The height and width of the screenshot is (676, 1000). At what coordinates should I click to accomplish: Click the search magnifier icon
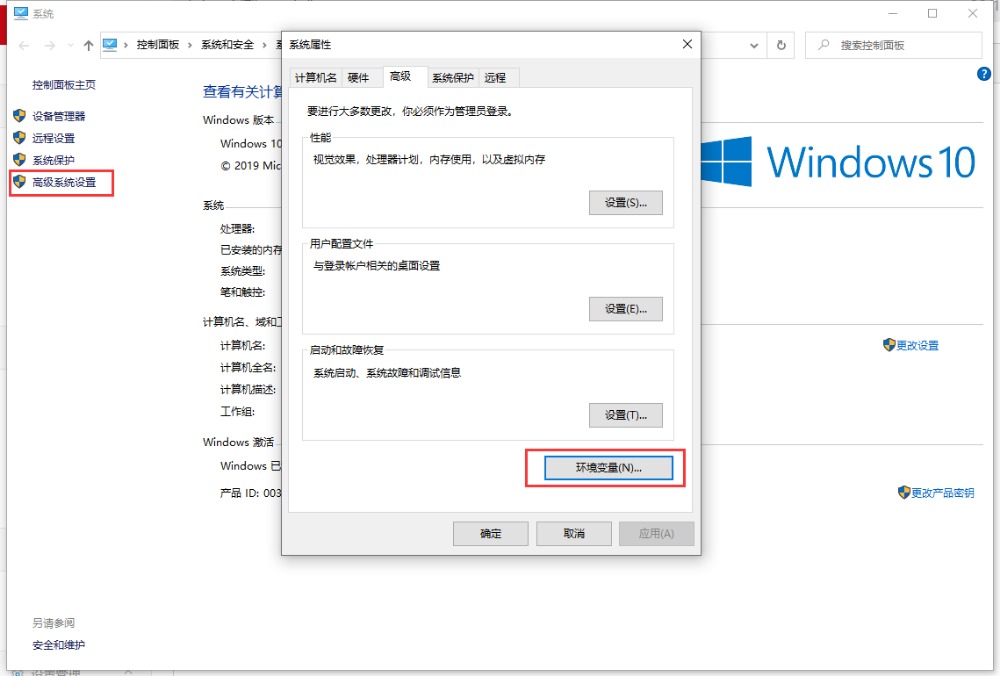tap(823, 45)
